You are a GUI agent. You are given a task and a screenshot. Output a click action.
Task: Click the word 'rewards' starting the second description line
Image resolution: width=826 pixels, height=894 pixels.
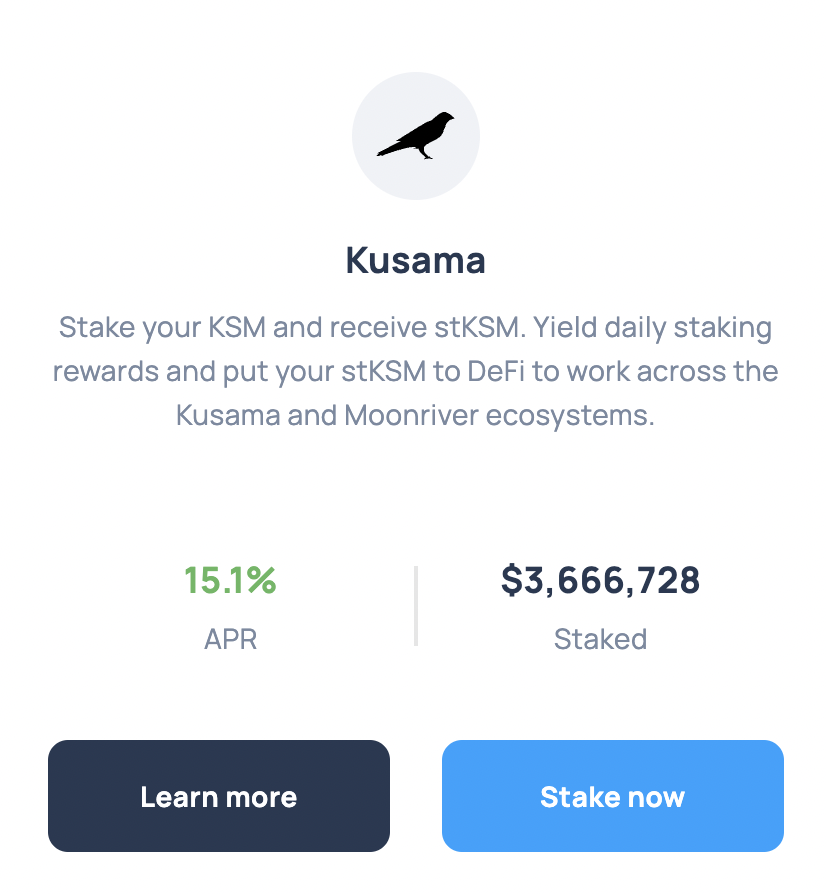click(105, 372)
